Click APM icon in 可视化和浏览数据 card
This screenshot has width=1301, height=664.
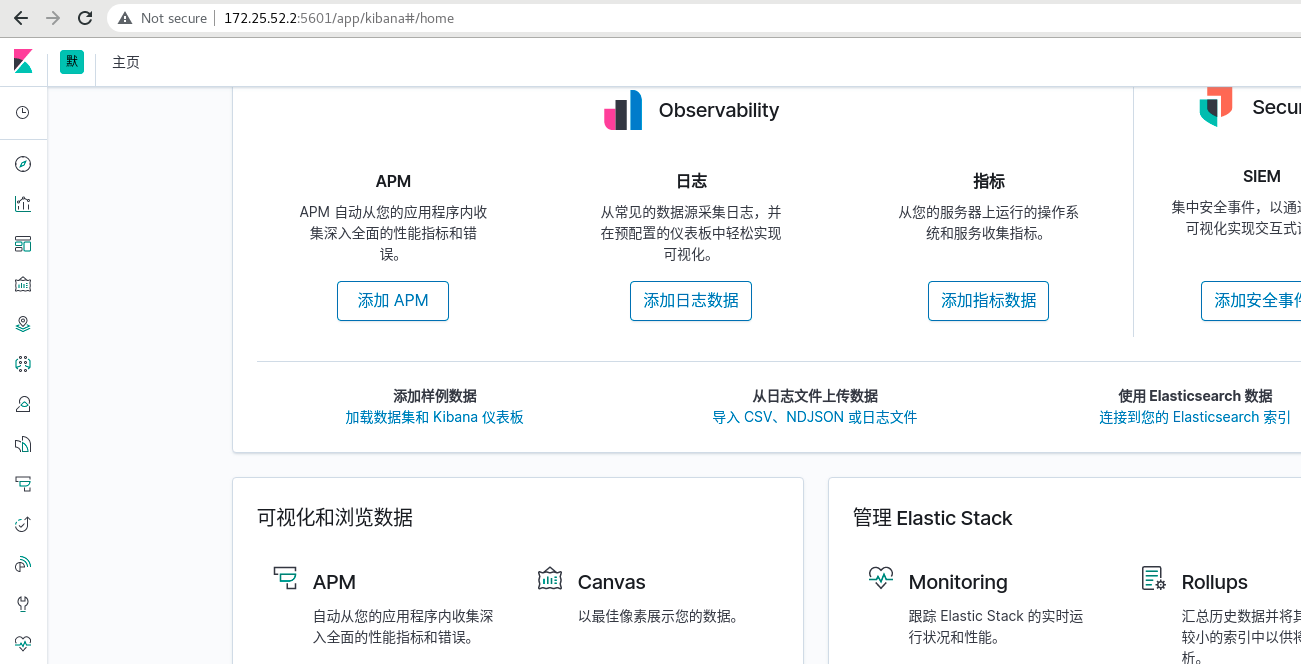285,578
